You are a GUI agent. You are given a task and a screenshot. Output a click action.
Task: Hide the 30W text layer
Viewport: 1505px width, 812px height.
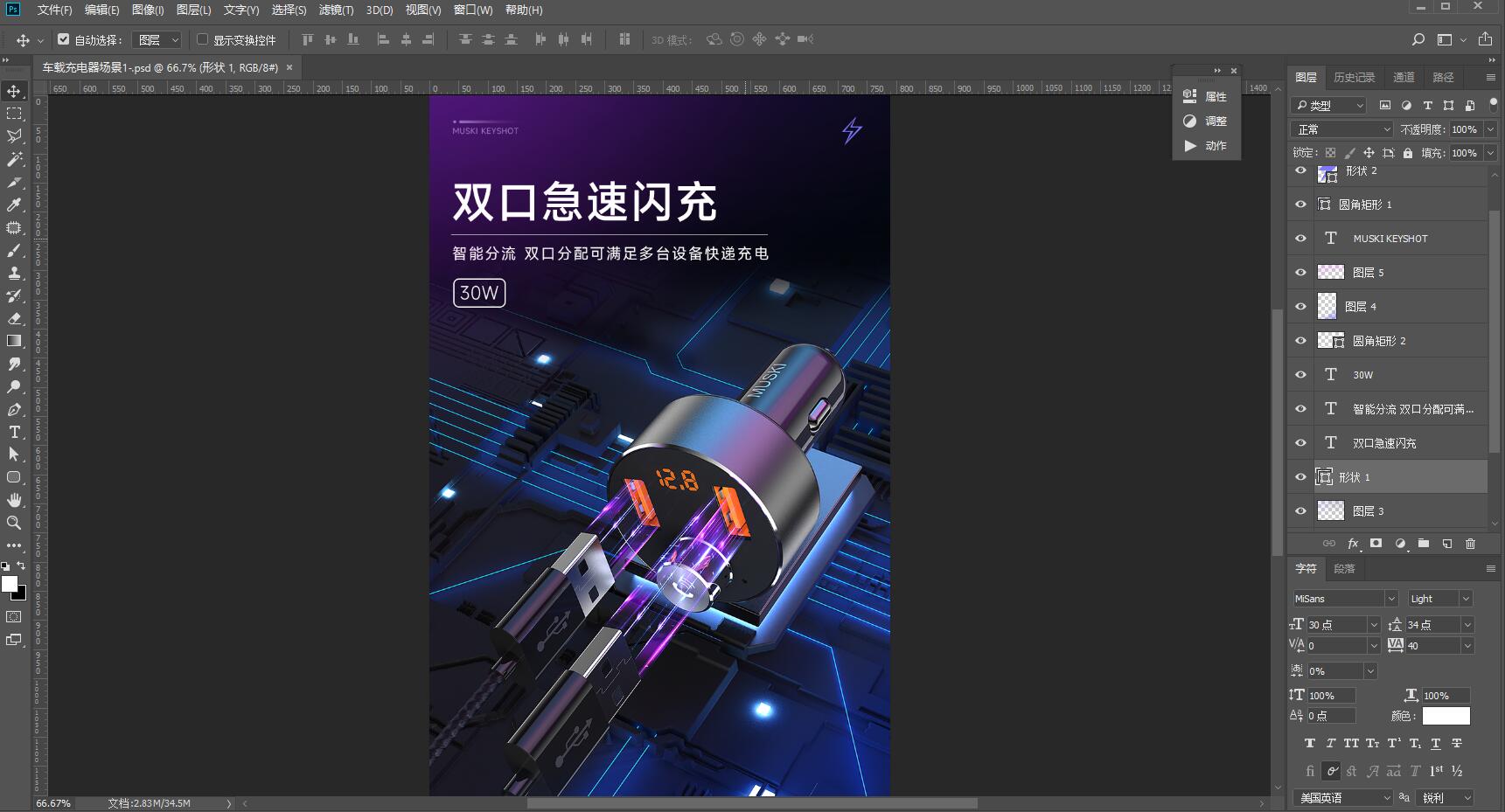click(1300, 375)
